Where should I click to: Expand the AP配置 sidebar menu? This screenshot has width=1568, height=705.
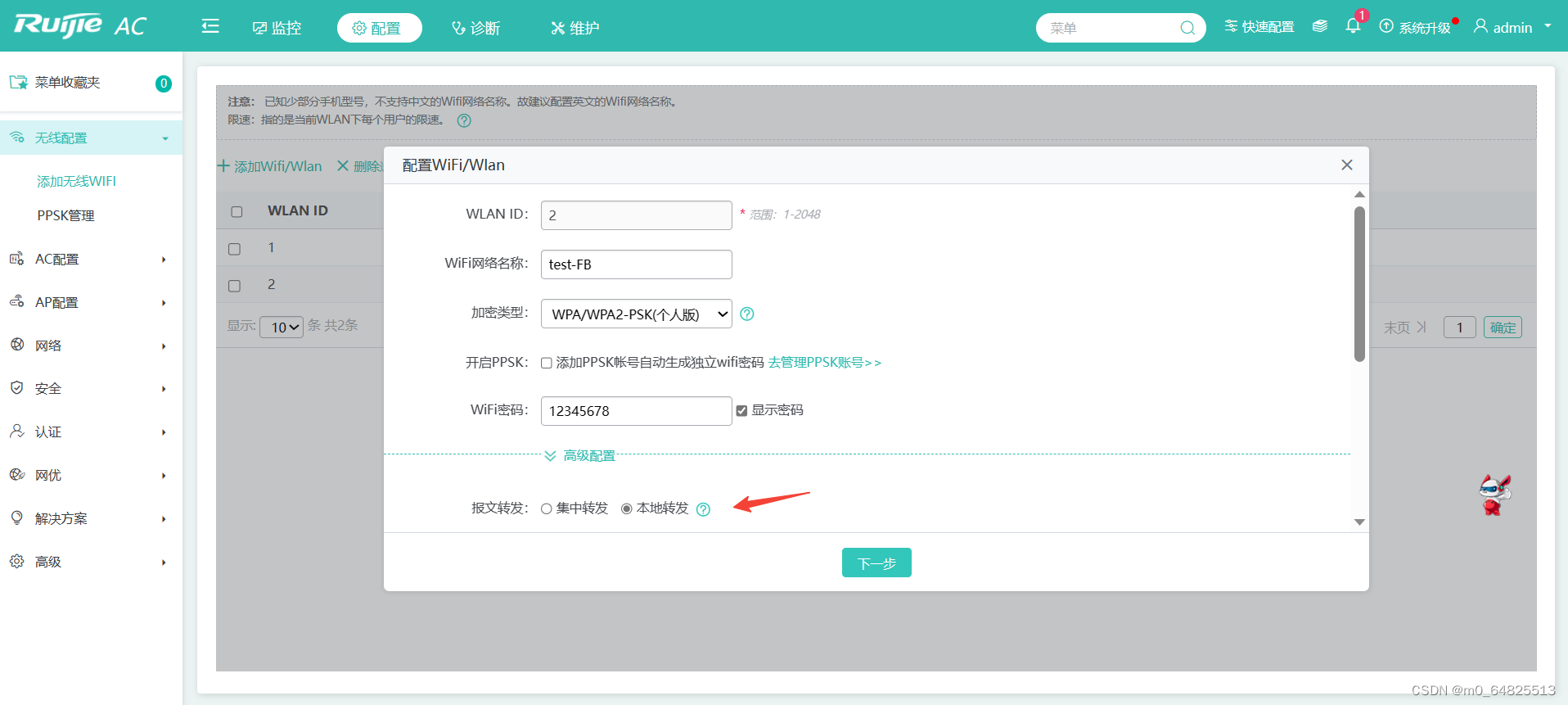(91, 302)
